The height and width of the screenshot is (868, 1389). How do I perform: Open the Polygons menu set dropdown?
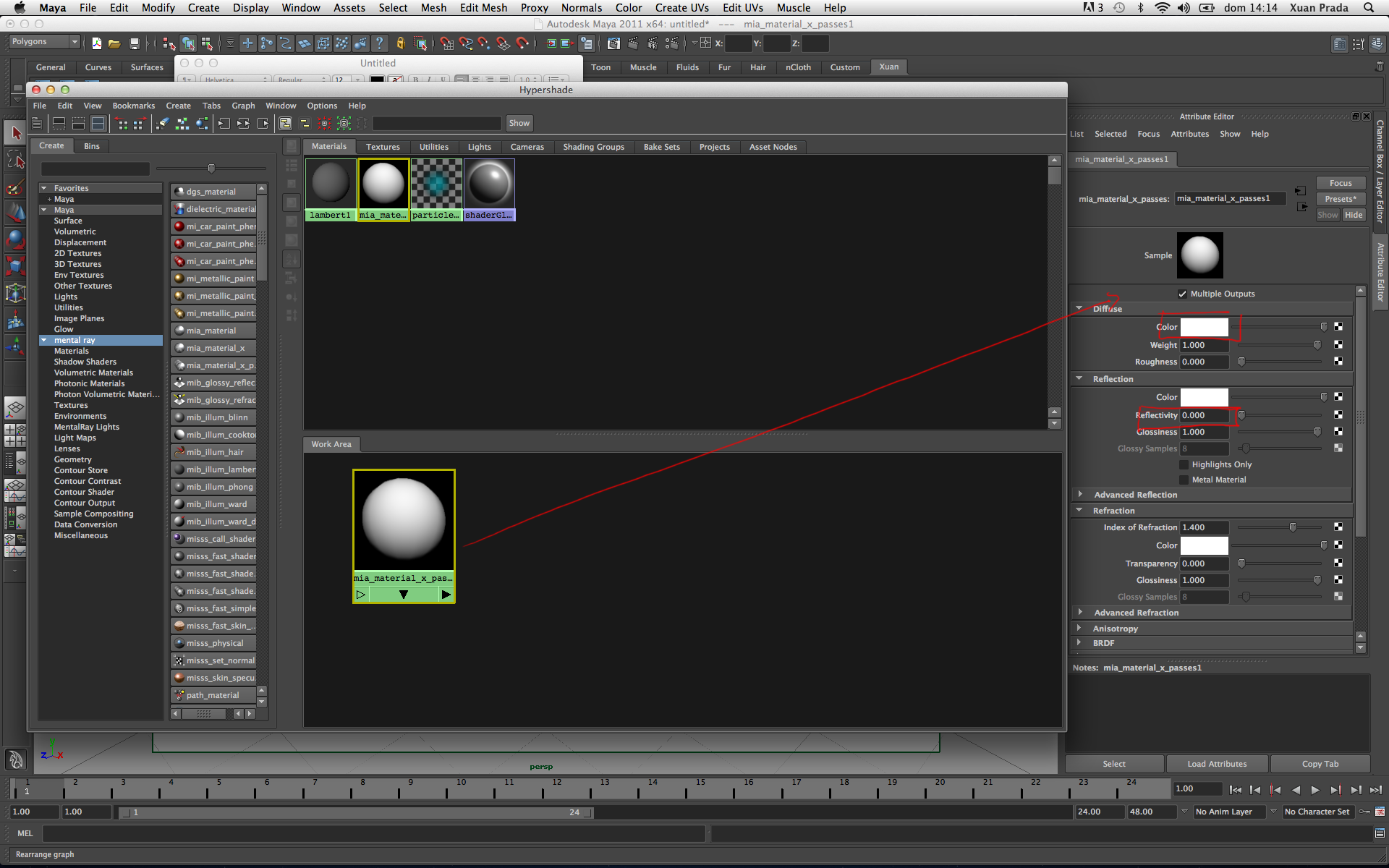click(43, 42)
